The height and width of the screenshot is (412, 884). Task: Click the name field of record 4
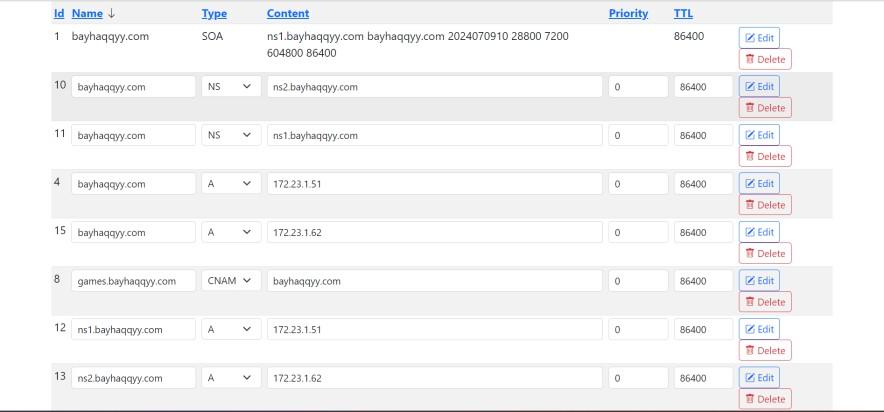[x=134, y=184]
